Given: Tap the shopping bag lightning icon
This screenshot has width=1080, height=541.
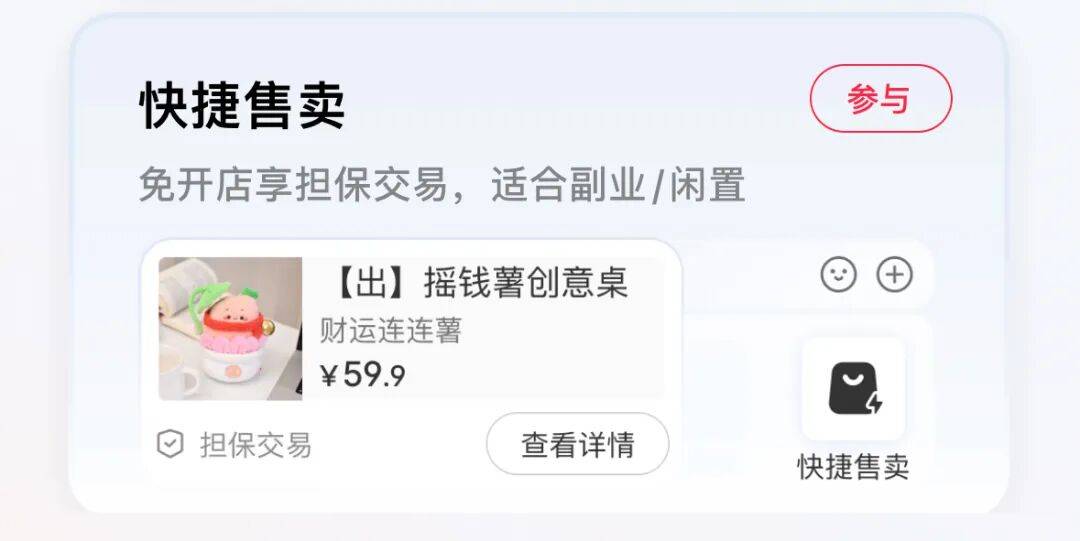Looking at the screenshot, I should click(854, 389).
